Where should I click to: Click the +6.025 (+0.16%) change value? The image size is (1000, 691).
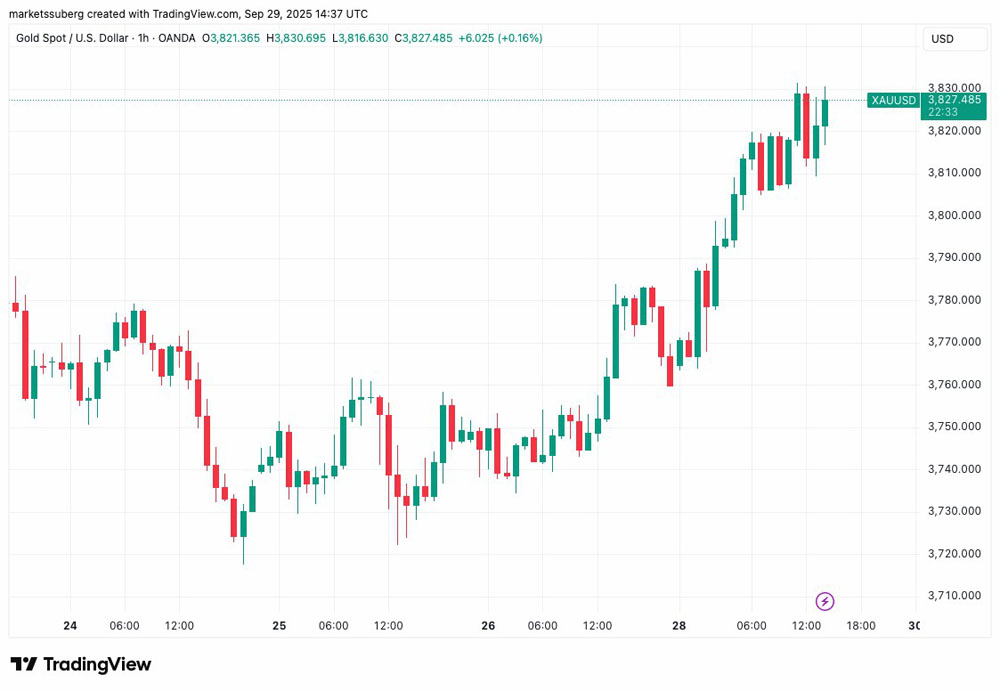501,38
